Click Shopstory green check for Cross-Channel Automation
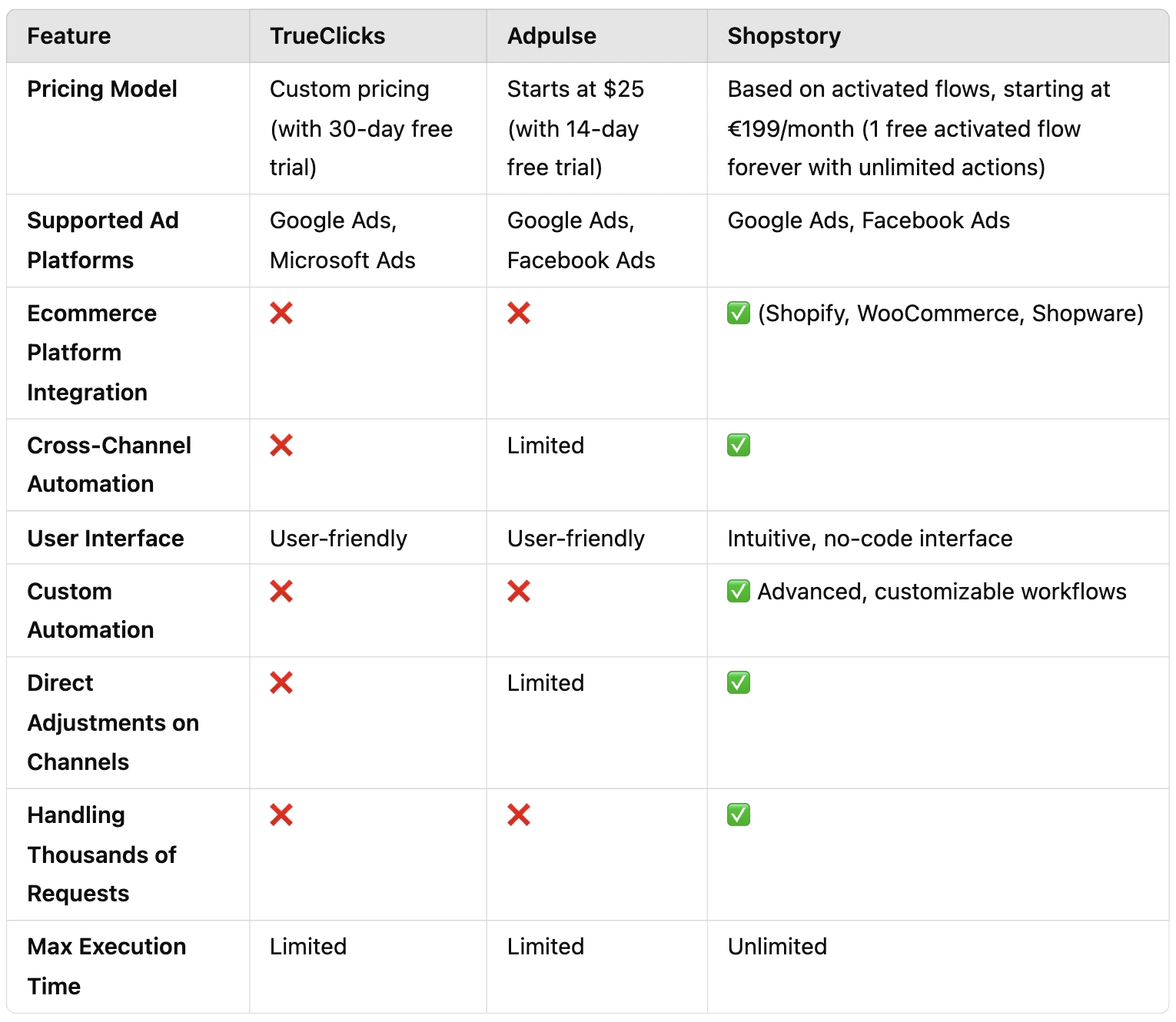Screen dimensions: 1176x1022 coord(739,445)
